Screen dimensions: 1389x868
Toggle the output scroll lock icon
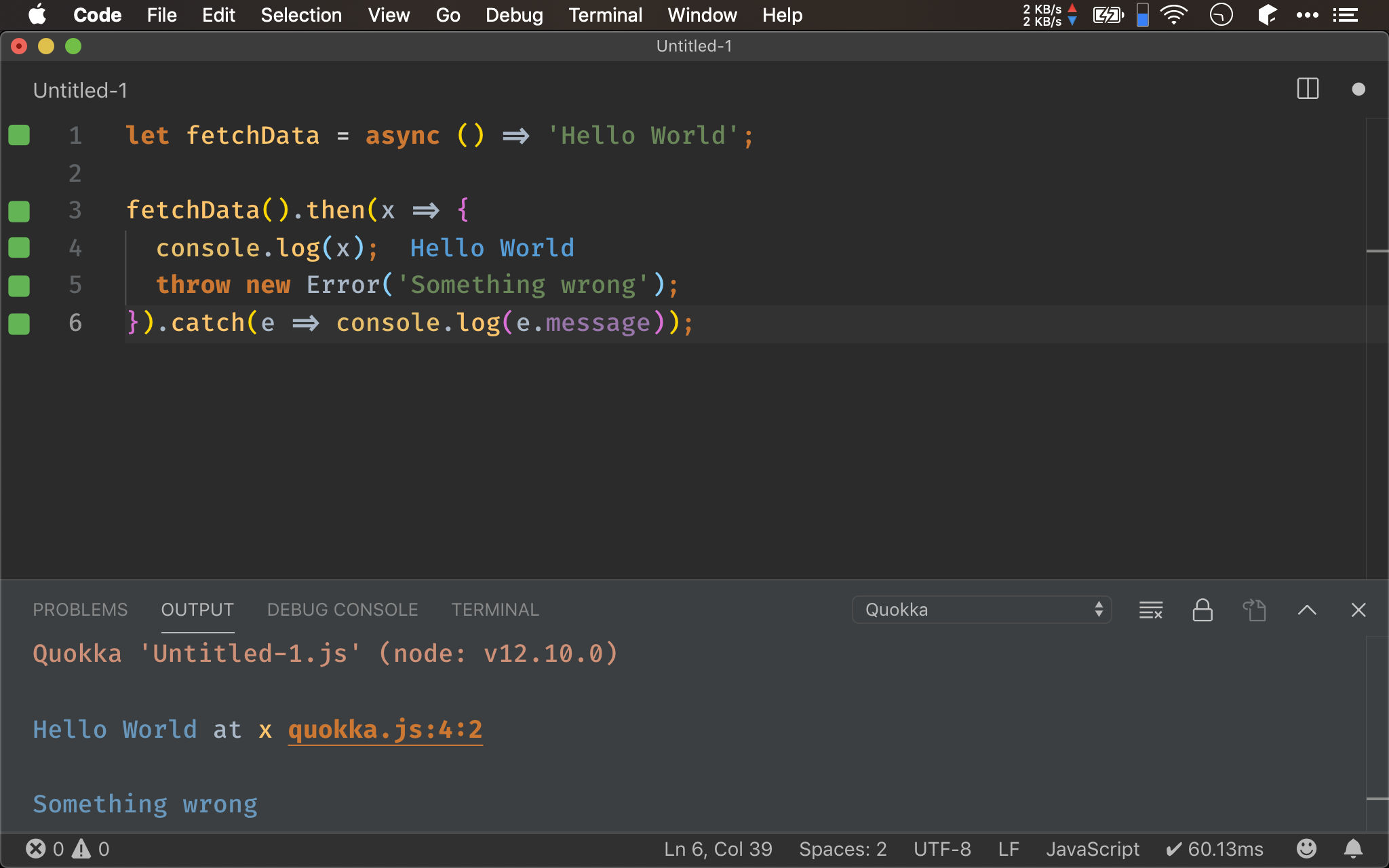point(1202,610)
